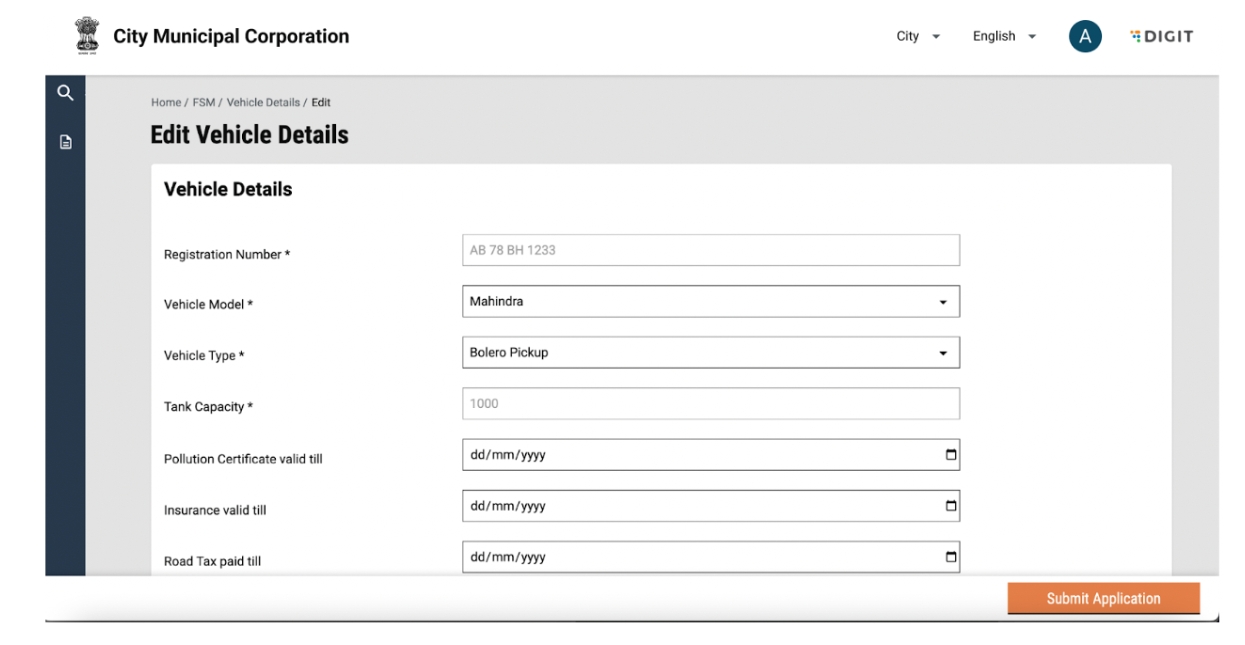Go to Home breadcrumb link
This screenshot has height=645, width=1245.
[165, 103]
